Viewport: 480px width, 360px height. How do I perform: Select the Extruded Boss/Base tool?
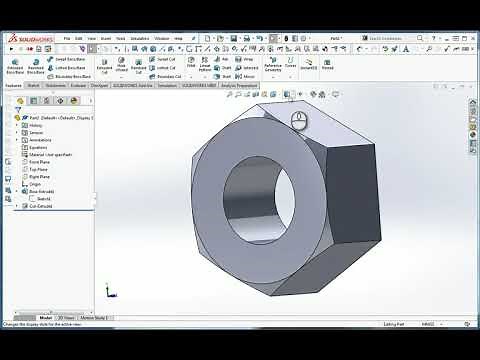15,66
